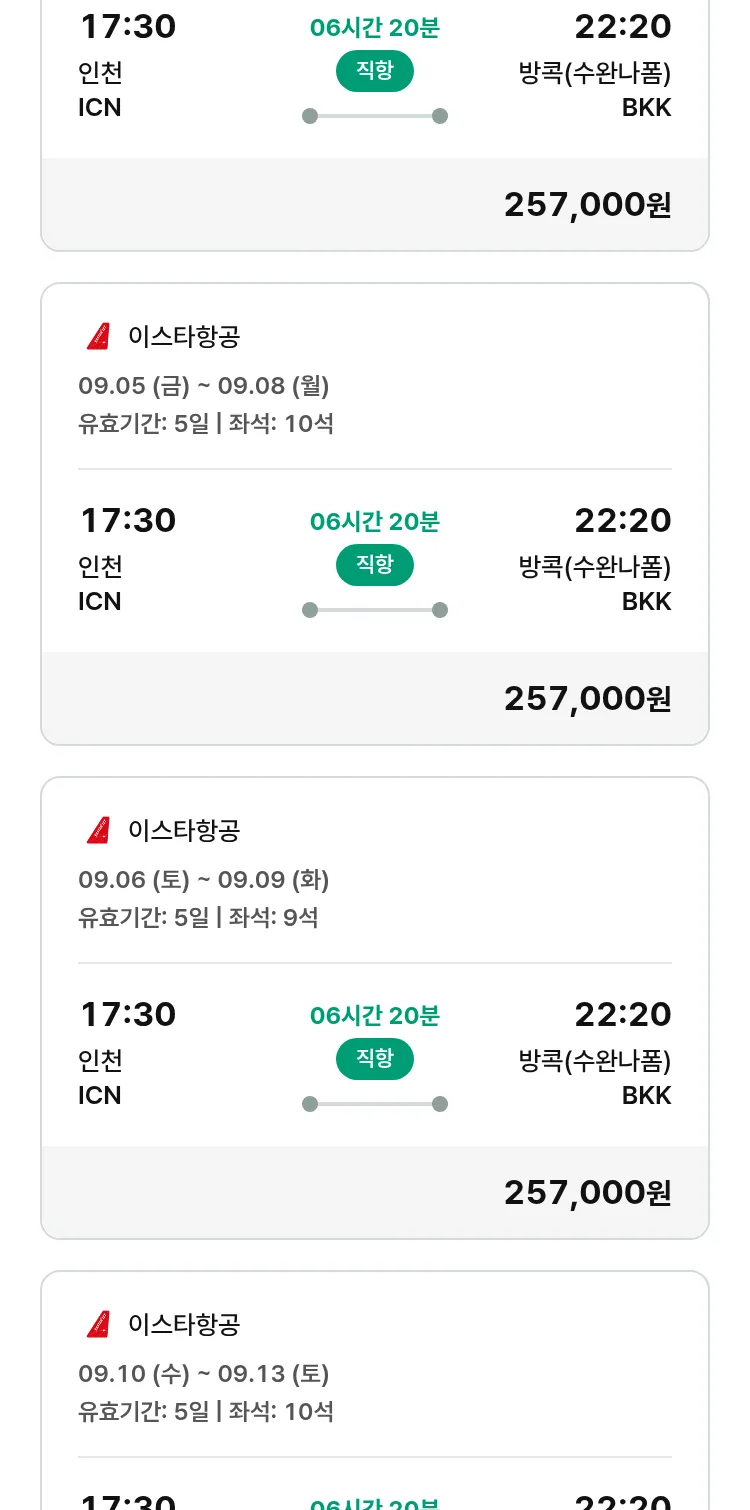Click route line on the 9석 flight card
Image resolution: width=750 pixels, height=1510 pixels.
375,1104
